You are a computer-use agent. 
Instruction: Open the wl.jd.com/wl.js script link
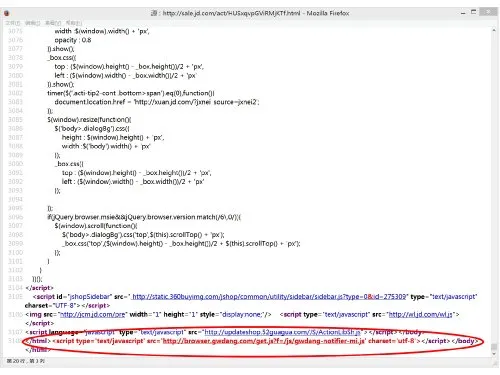point(421,314)
